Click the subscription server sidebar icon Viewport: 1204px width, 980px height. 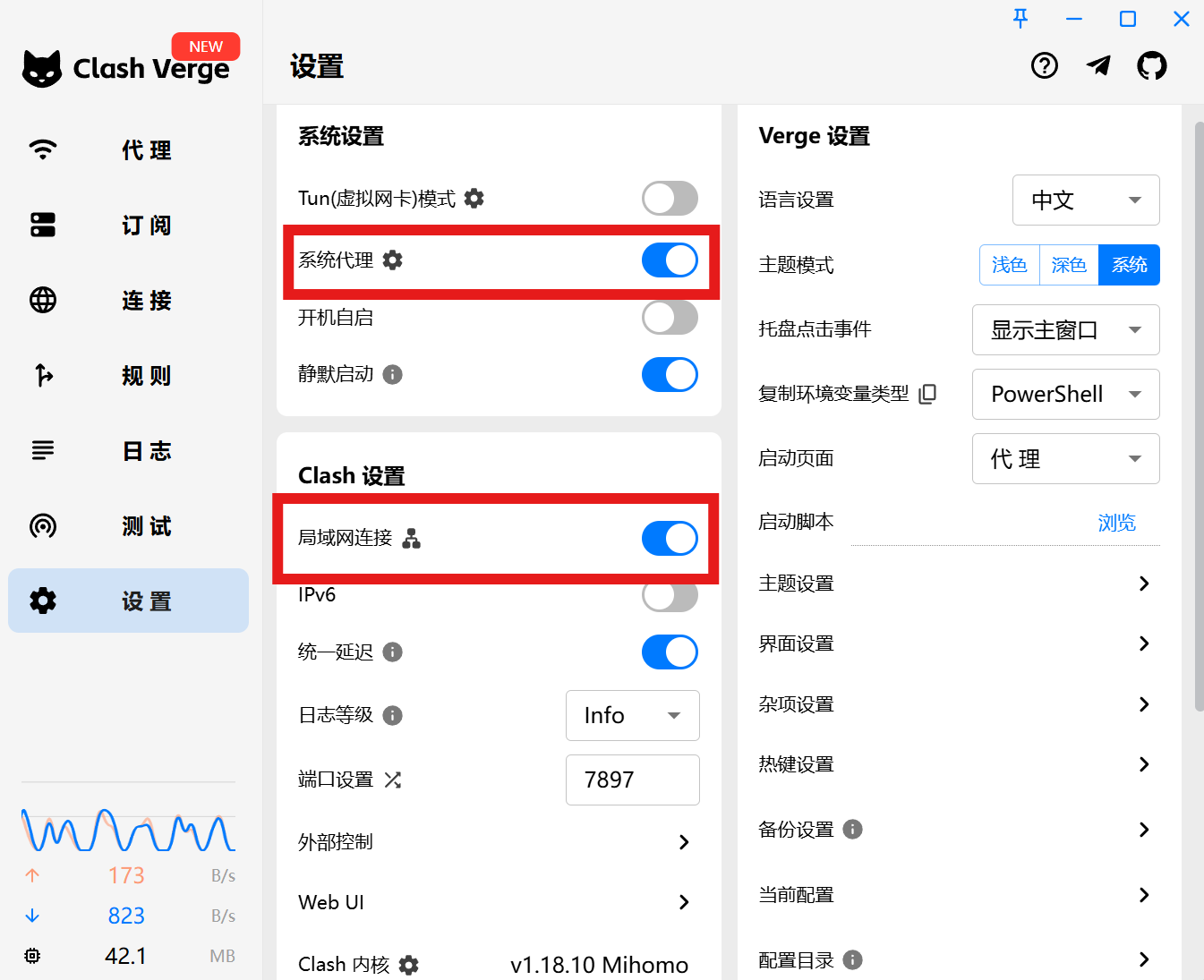click(43, 225)
